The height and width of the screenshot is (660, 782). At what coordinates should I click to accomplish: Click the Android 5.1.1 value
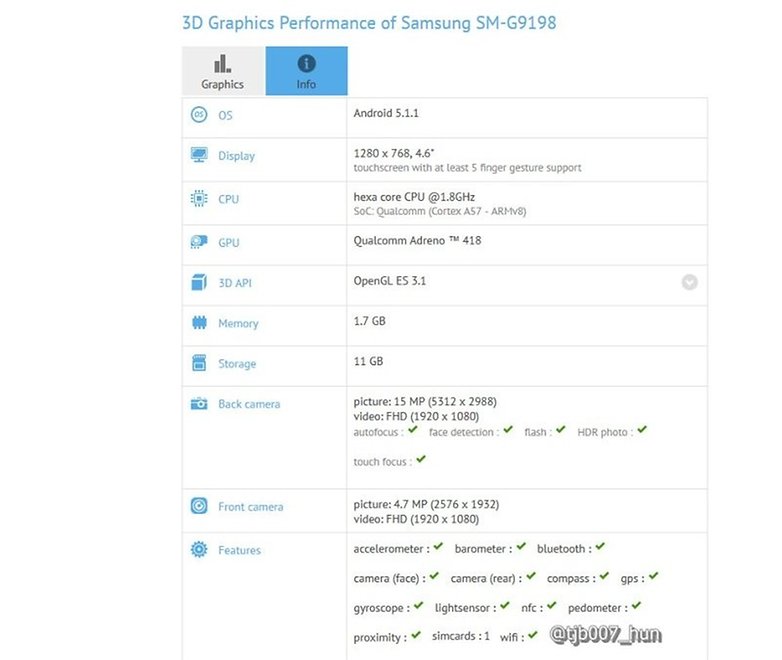point(386,113)
